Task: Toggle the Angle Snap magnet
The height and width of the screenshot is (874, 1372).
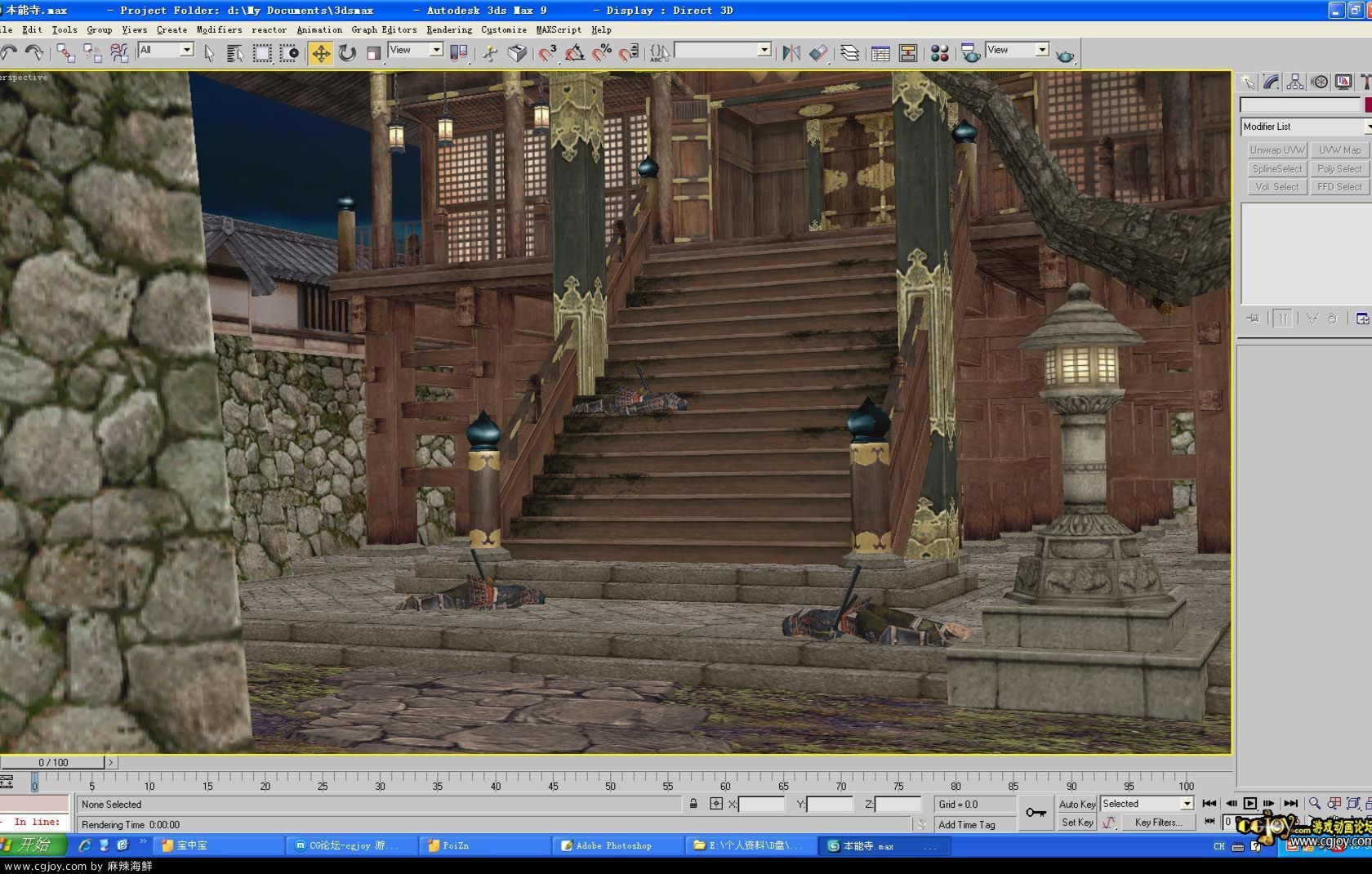Action: [575, 53]
